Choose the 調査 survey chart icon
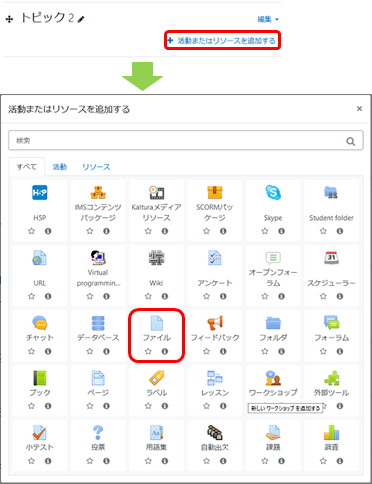The image size is (372, 484). [x=331, y=433]
